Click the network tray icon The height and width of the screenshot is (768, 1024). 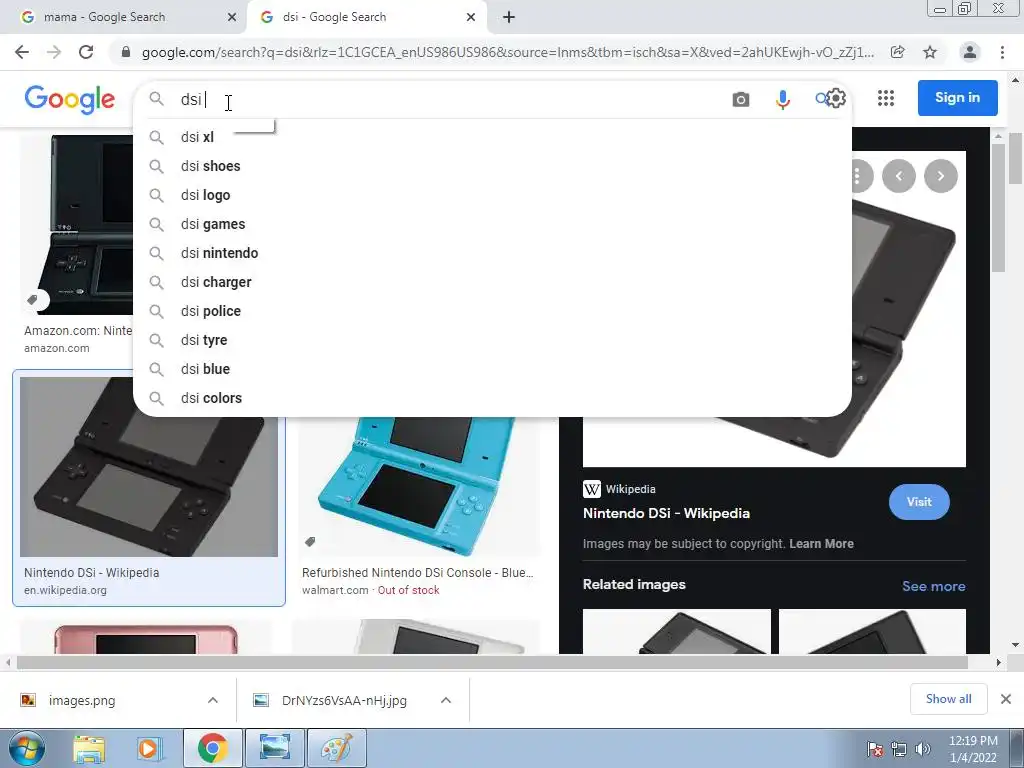tap(899, 749)
